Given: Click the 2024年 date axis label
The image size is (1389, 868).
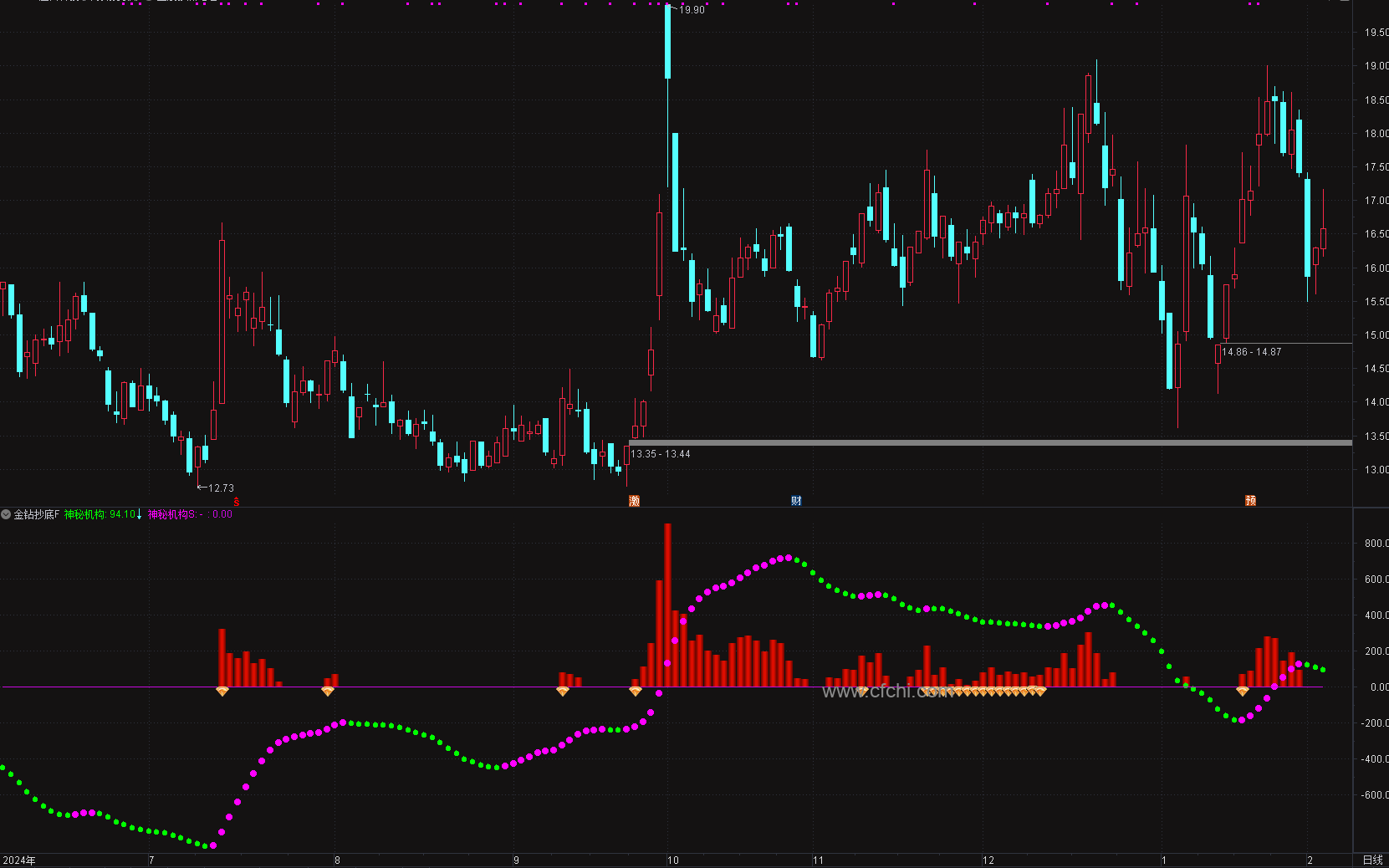Looking at the screenshot, I should click(19, 860).
